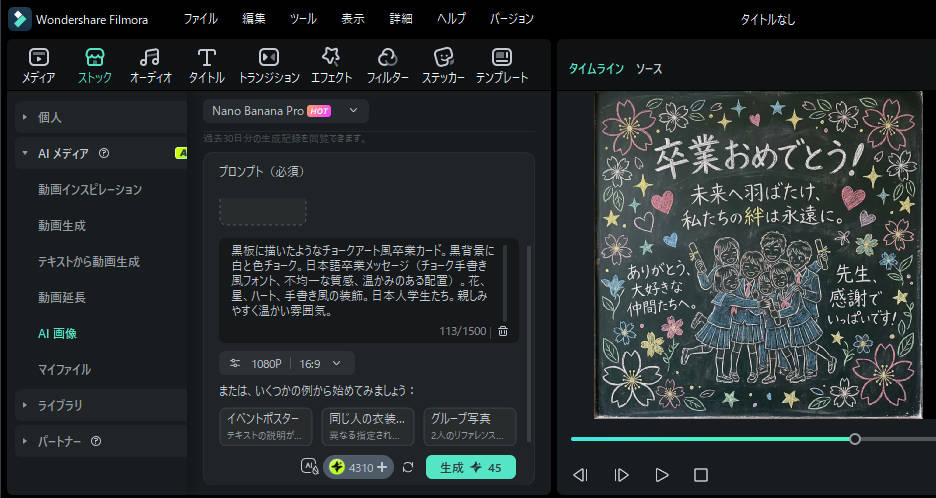Screen dimensions: 936x498
Task: Click the prompt panel vertical scrollbar
Action: click(x=528, y=343)
